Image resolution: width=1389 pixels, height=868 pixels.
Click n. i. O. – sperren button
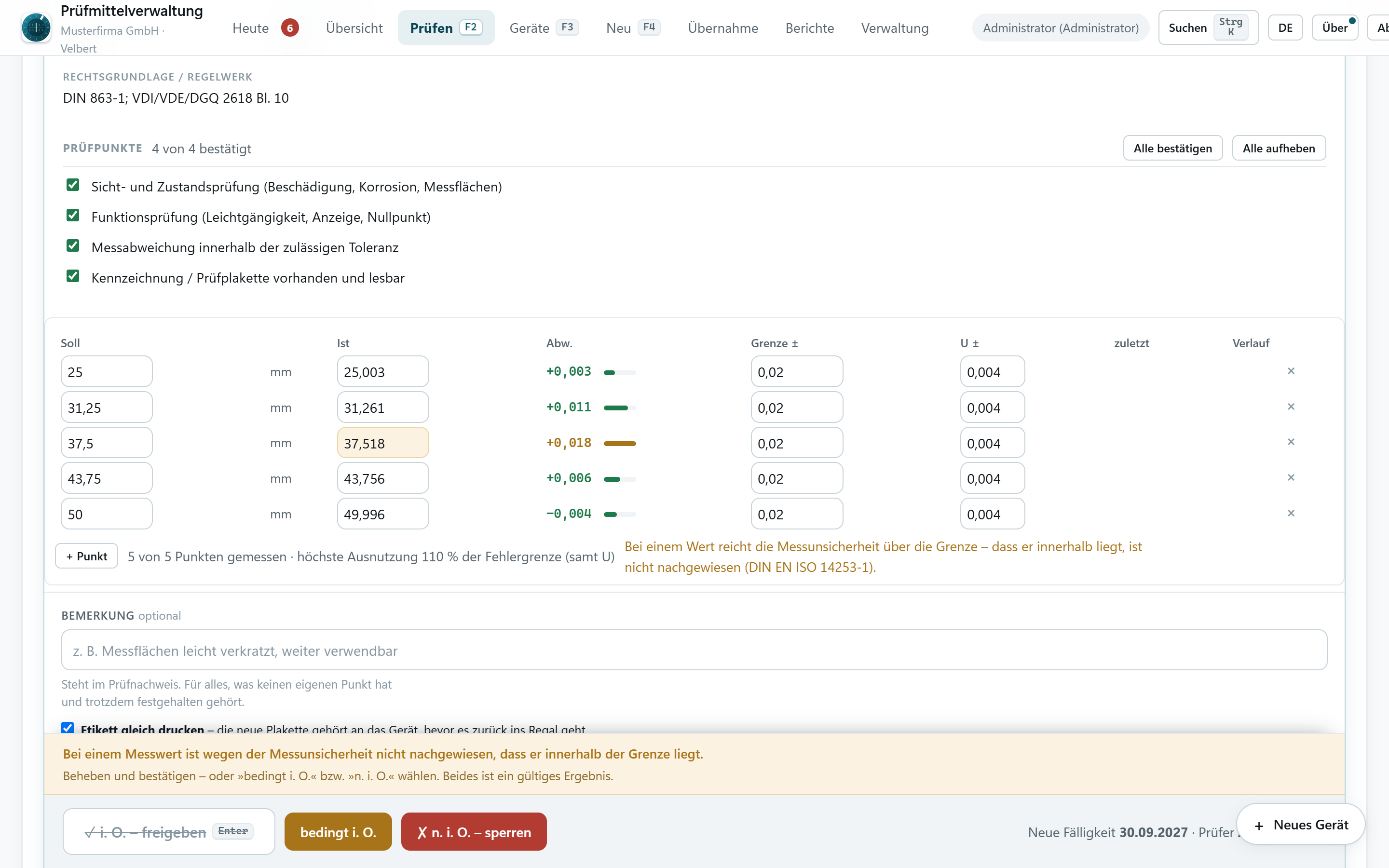[474, 831]
